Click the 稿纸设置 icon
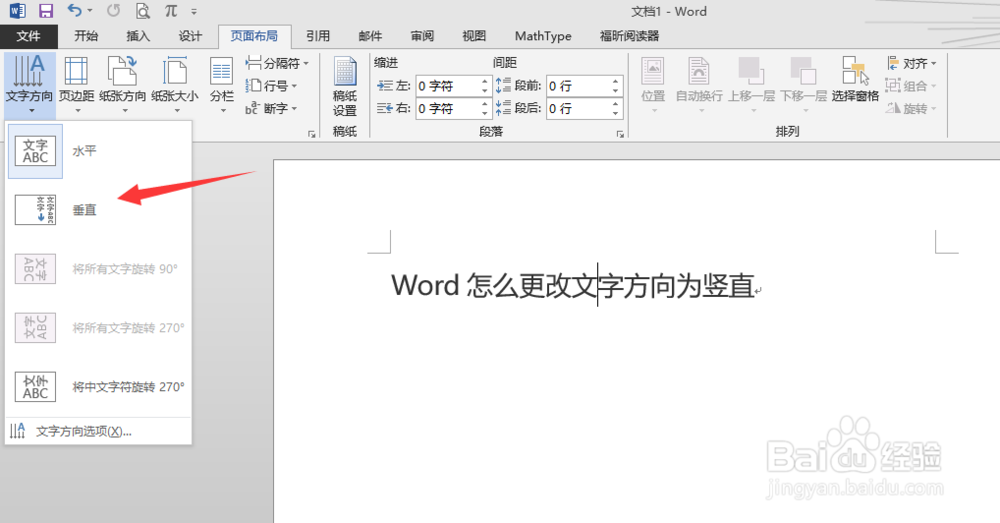The width and height of the screenshot is (1000, 523). [x=344, y=86]
